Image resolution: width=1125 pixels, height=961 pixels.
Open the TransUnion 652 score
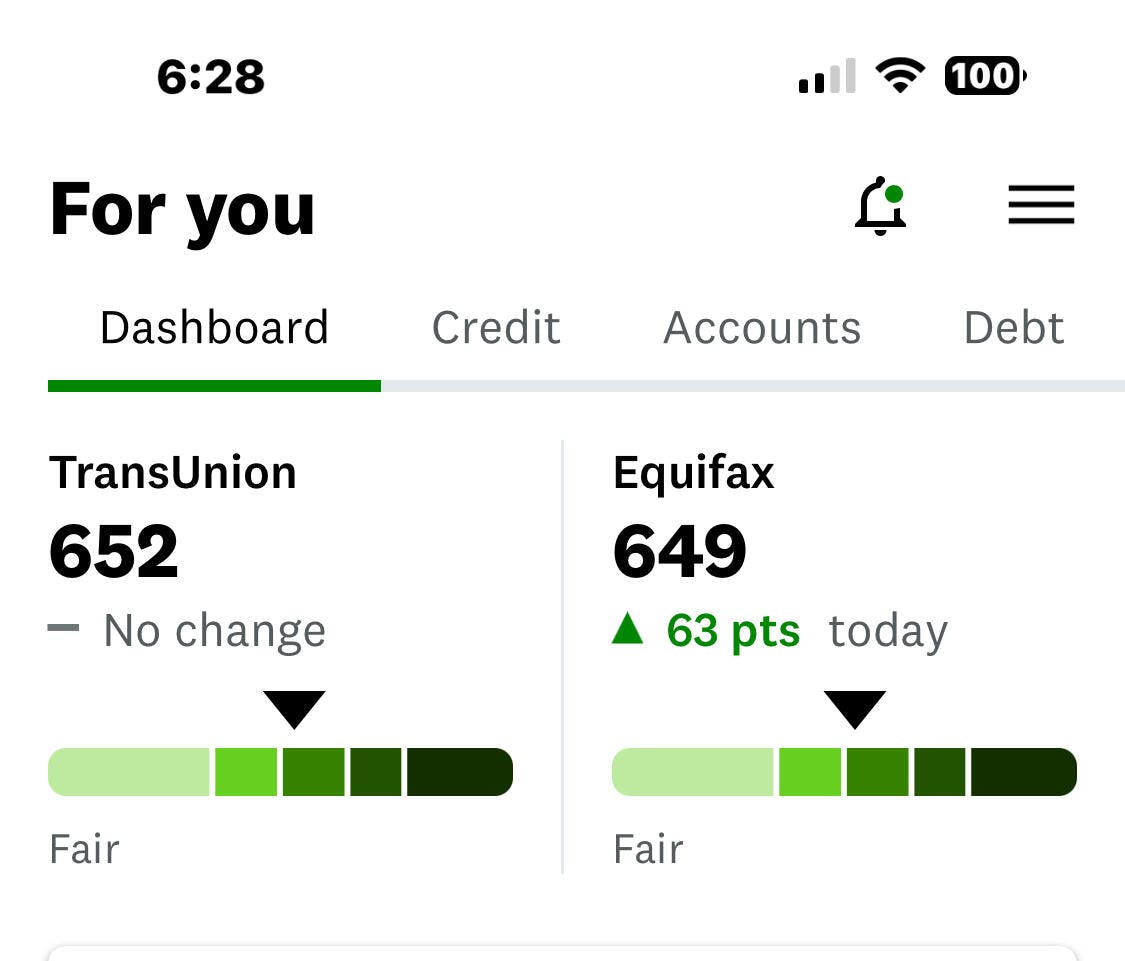(x=114, y=552)
